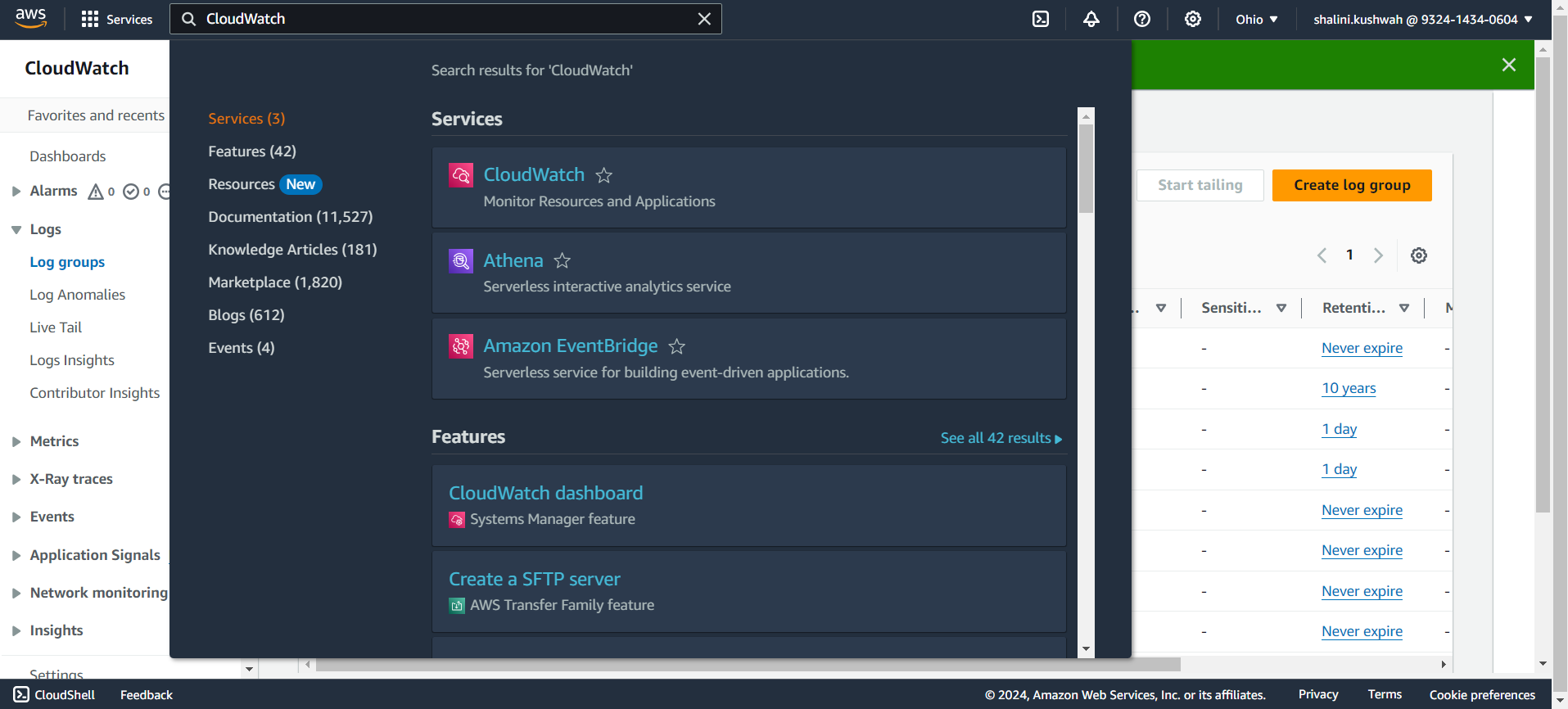Open the CloudWatch dashboard feature
Viewport: 1568px width, 709px height.
coord(545,493)
